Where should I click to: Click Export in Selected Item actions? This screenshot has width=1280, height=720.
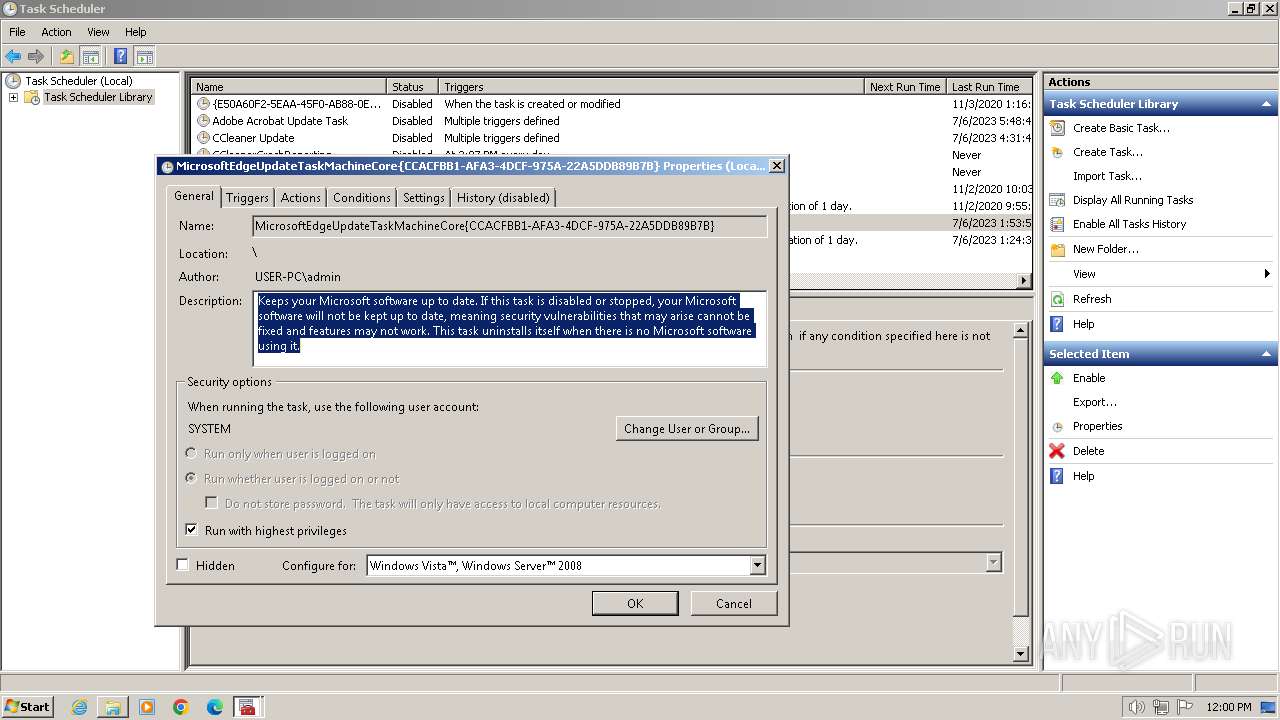pos(1095,402)
